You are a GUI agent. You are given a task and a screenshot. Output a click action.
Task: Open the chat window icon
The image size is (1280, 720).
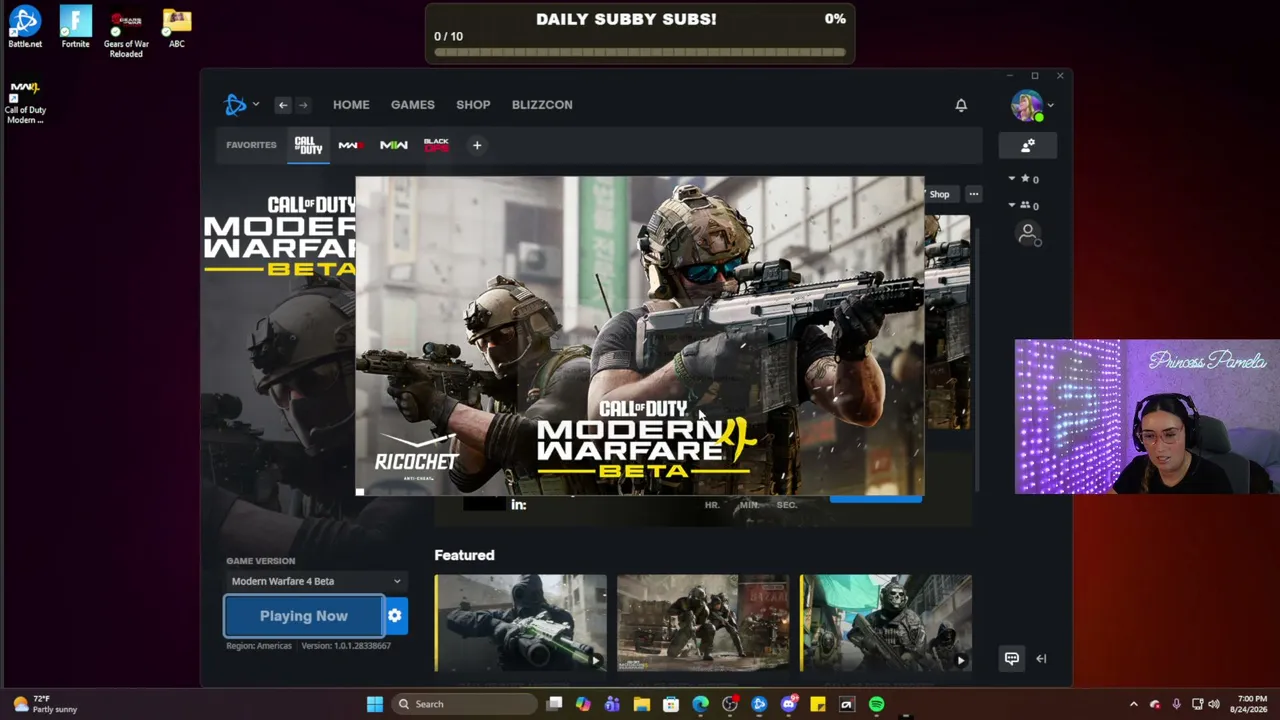(x=1012, y=658)
